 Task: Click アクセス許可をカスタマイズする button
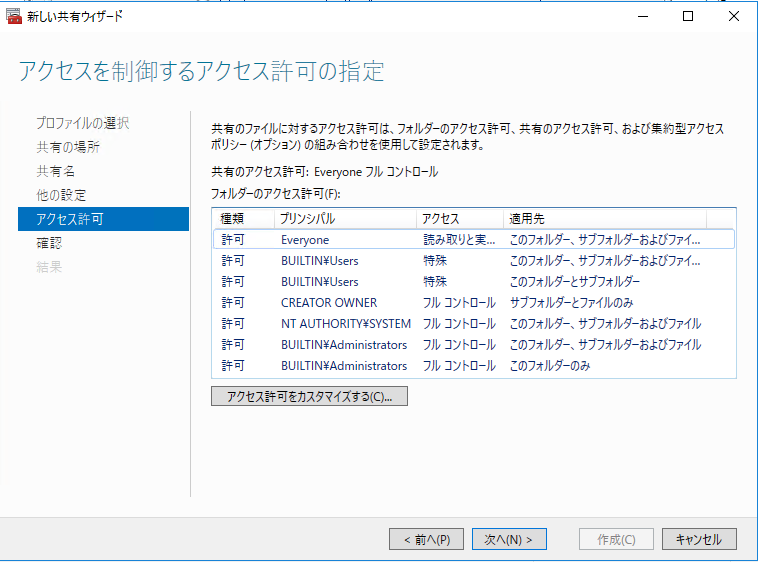click(309, 396)
